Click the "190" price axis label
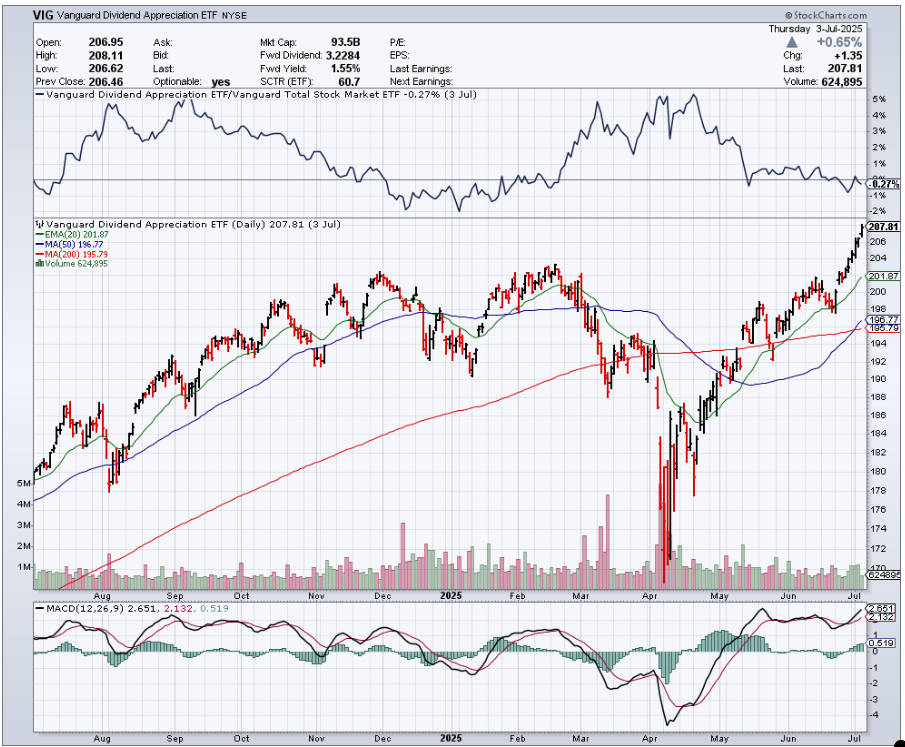 (878, 379)
